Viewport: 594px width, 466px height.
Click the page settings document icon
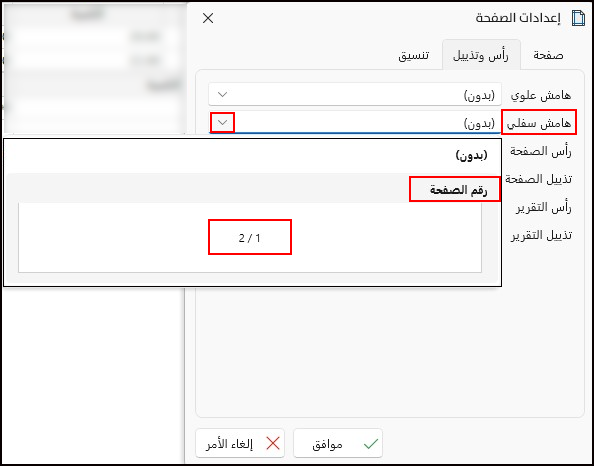(x=578, y=18)
